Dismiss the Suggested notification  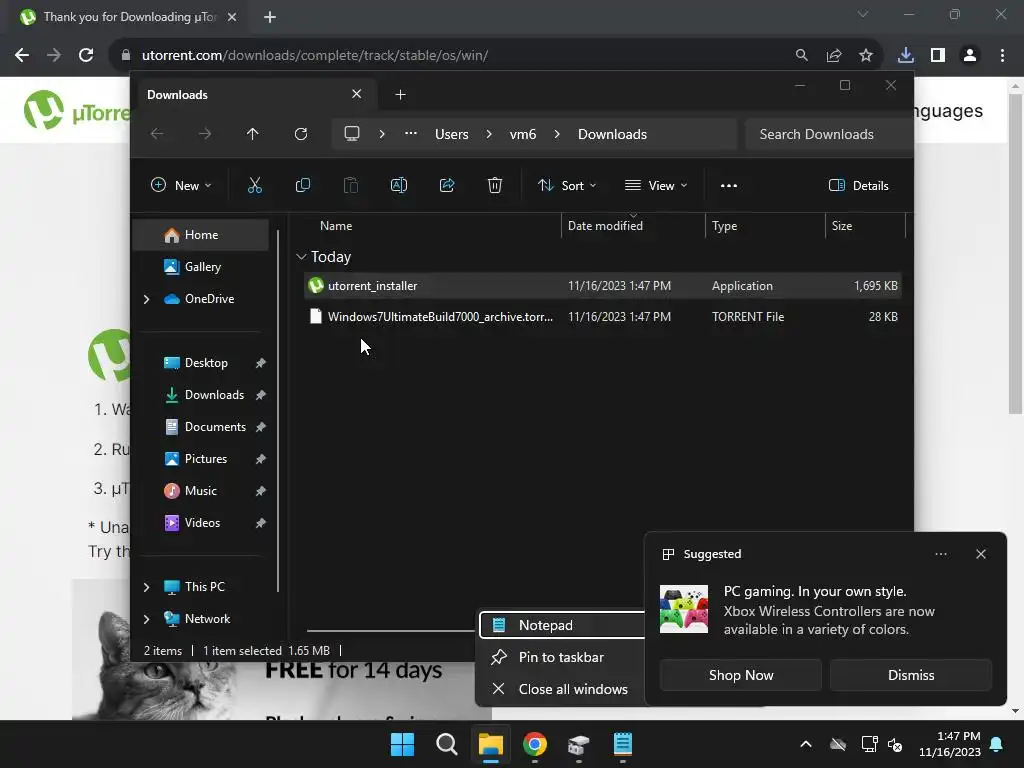(910, 675)
